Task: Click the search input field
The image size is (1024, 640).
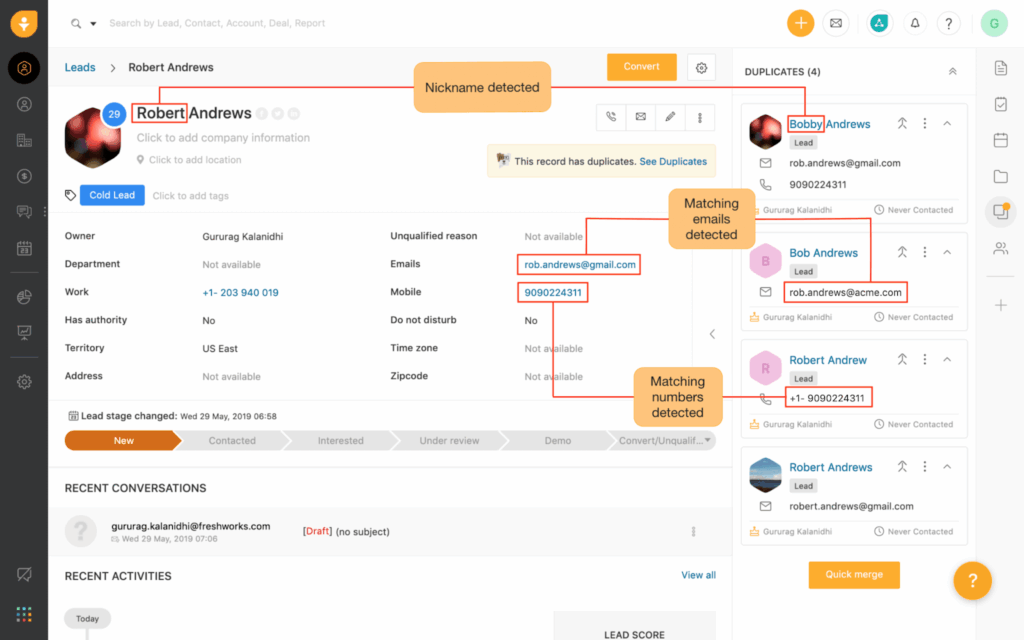Action: (300, 23)
